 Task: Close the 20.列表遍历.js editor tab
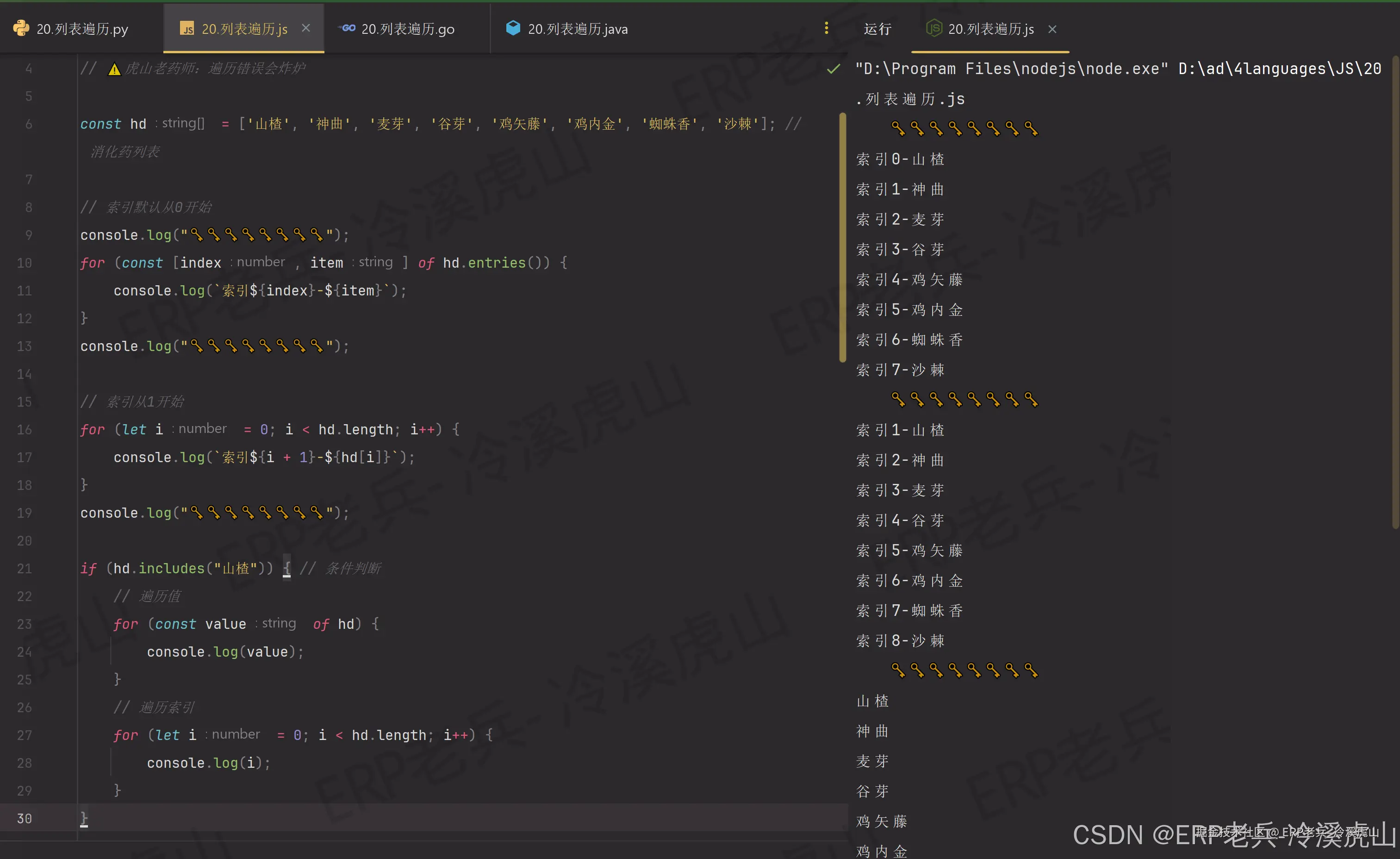click(305, 27)
